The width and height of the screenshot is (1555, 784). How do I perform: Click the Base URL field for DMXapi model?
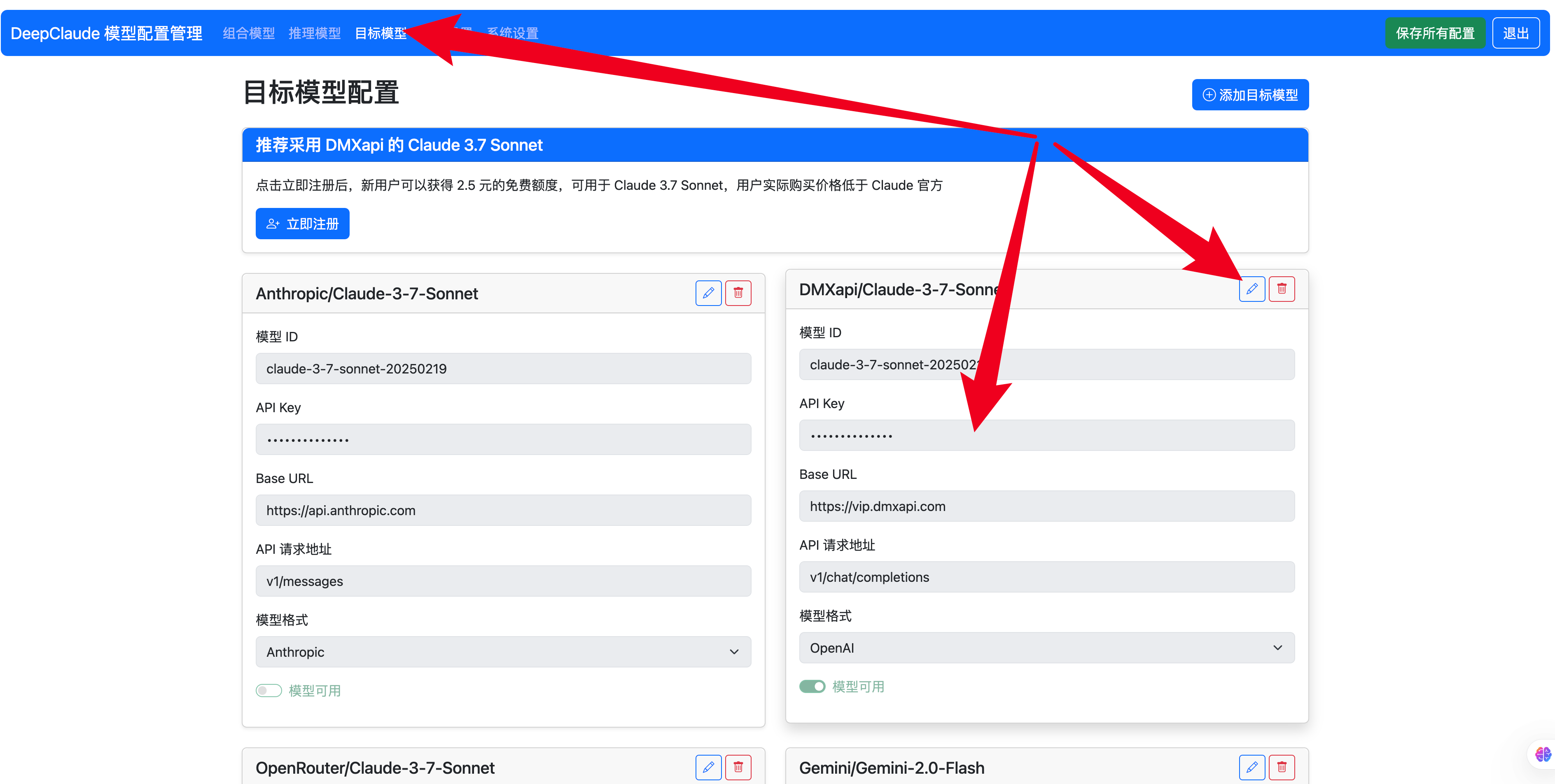(x=1043, y=506)
